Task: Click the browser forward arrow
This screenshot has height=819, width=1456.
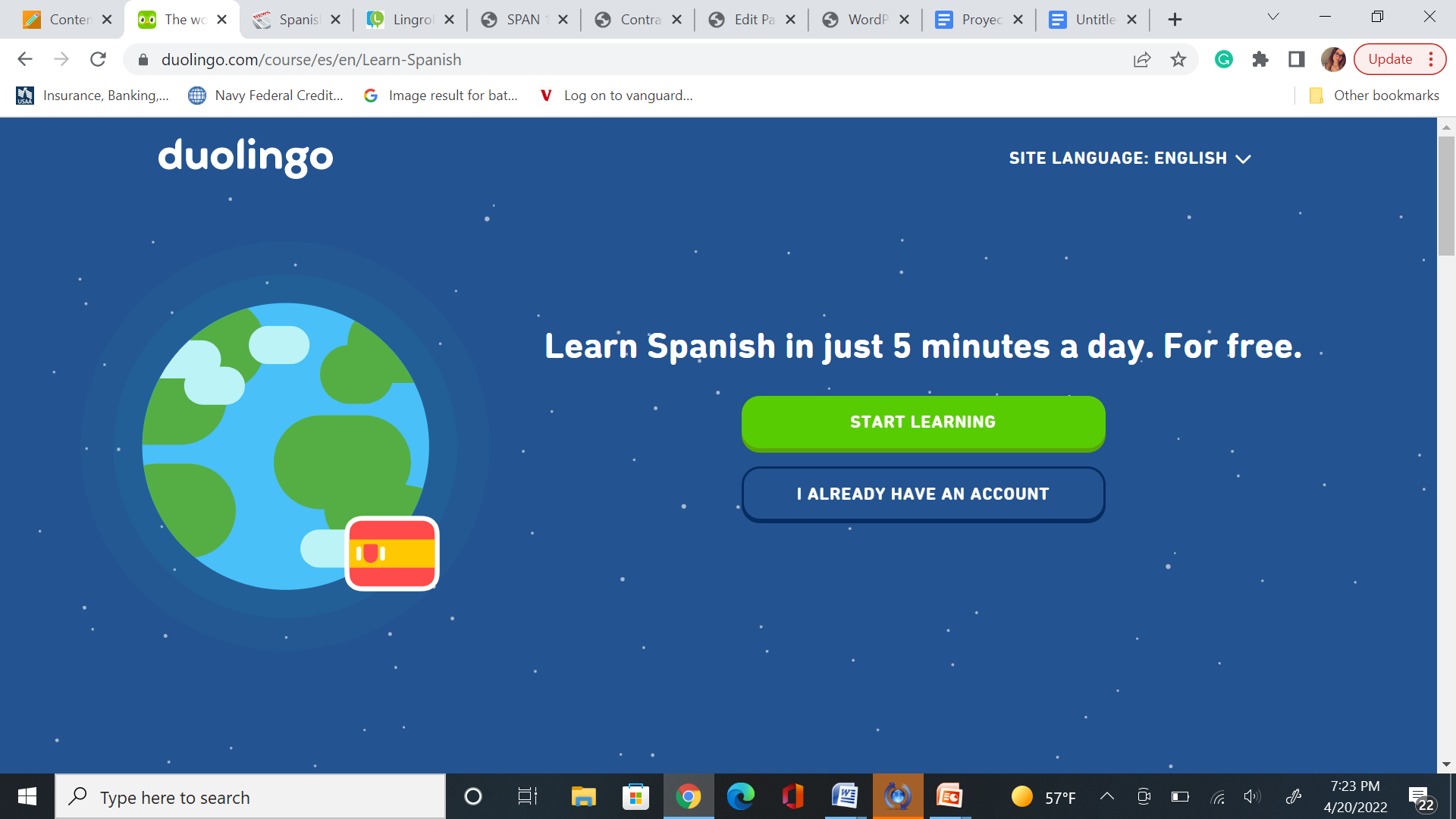Action: pos(61,59)
